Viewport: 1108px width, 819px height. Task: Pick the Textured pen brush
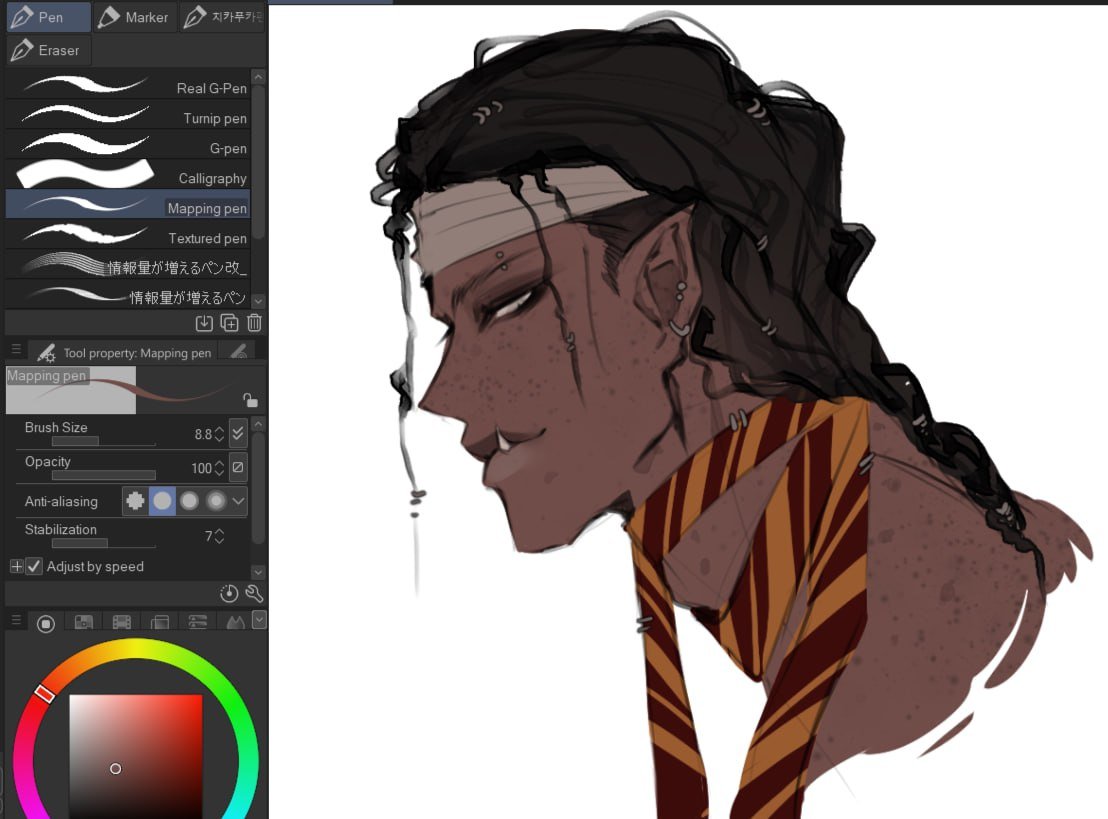[x=127, y=236]
